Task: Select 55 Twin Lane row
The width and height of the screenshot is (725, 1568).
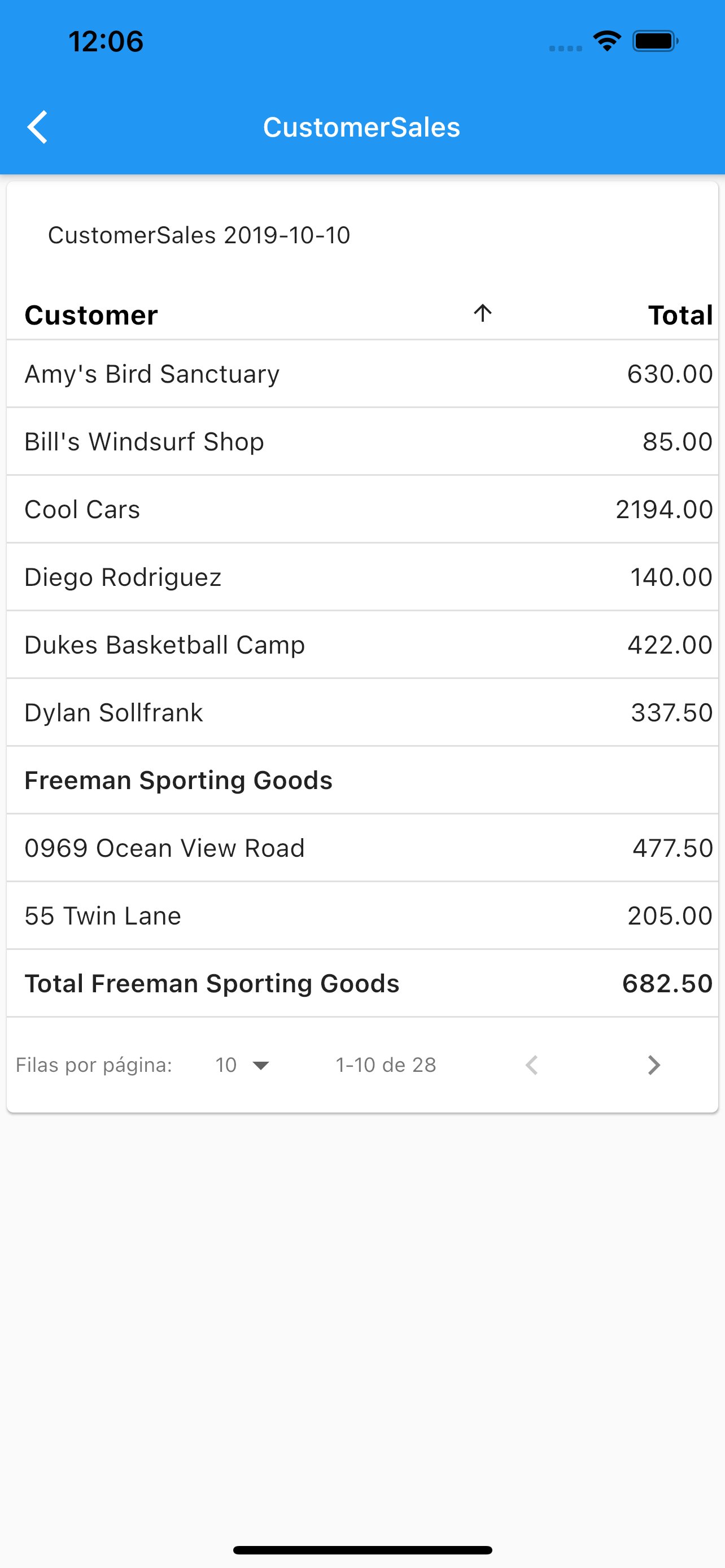Action: coord(362,916)
